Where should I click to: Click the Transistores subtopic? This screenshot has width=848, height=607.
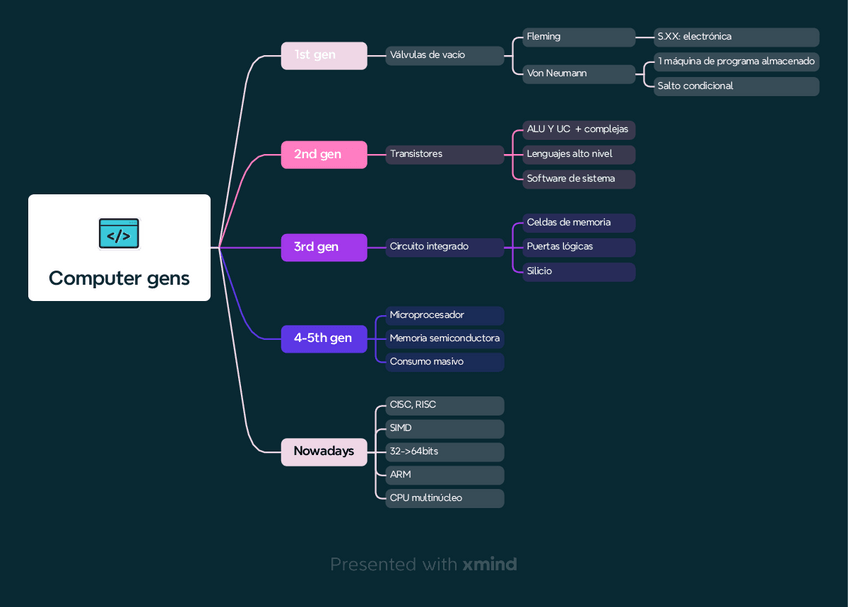[x=444, y=154]
